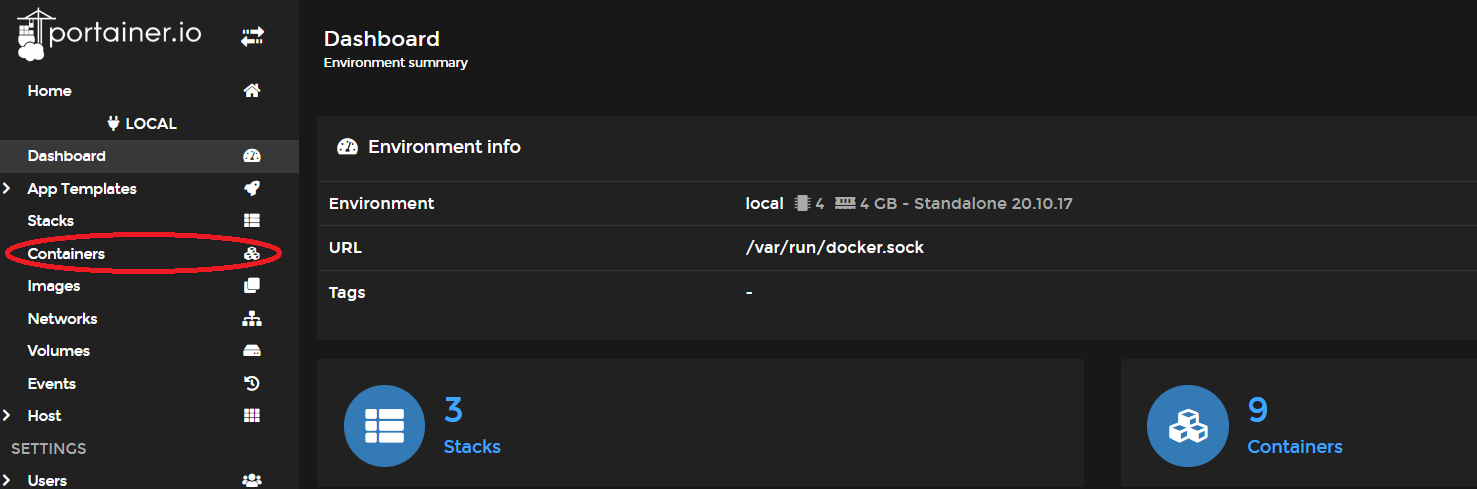Click the Containers cubes icon in sidebar
This screenshot has height=489, width=1477.
click(252, 254)
